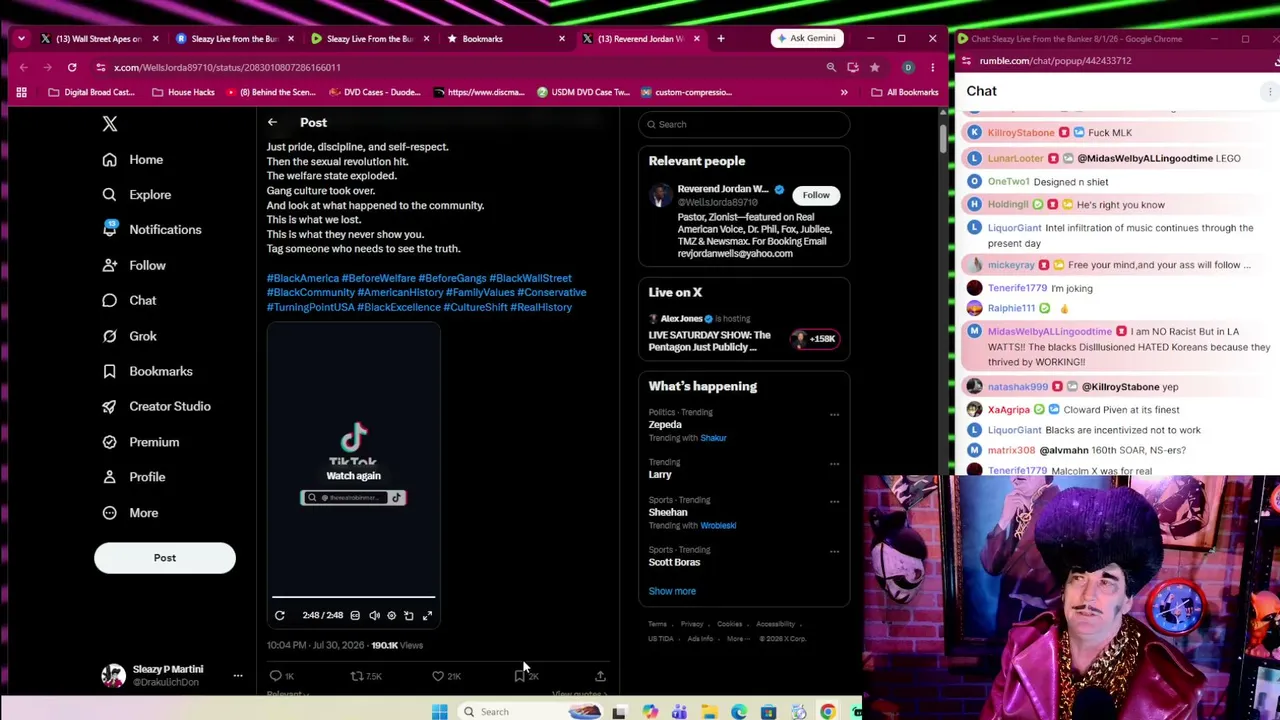Go back from the Post view

tap(272, 122)
